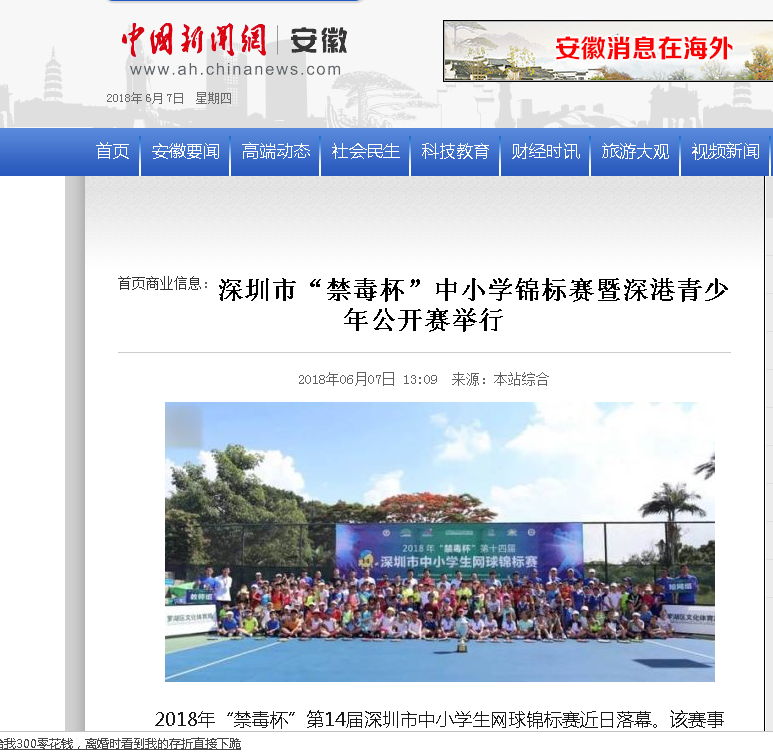The height and width of the screenshot is (753, 773).
Task: Click the article timestamp 2018年06月07日 13:09
Action: pos(367,380)
